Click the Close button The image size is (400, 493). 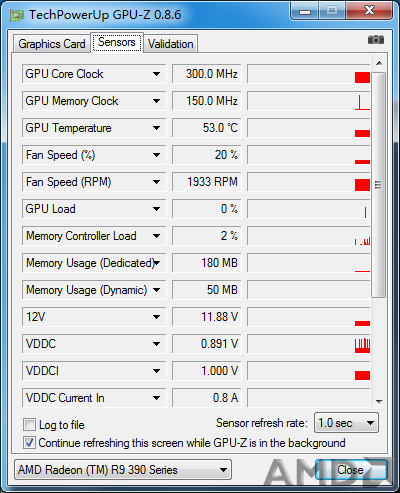coord(351,470)
